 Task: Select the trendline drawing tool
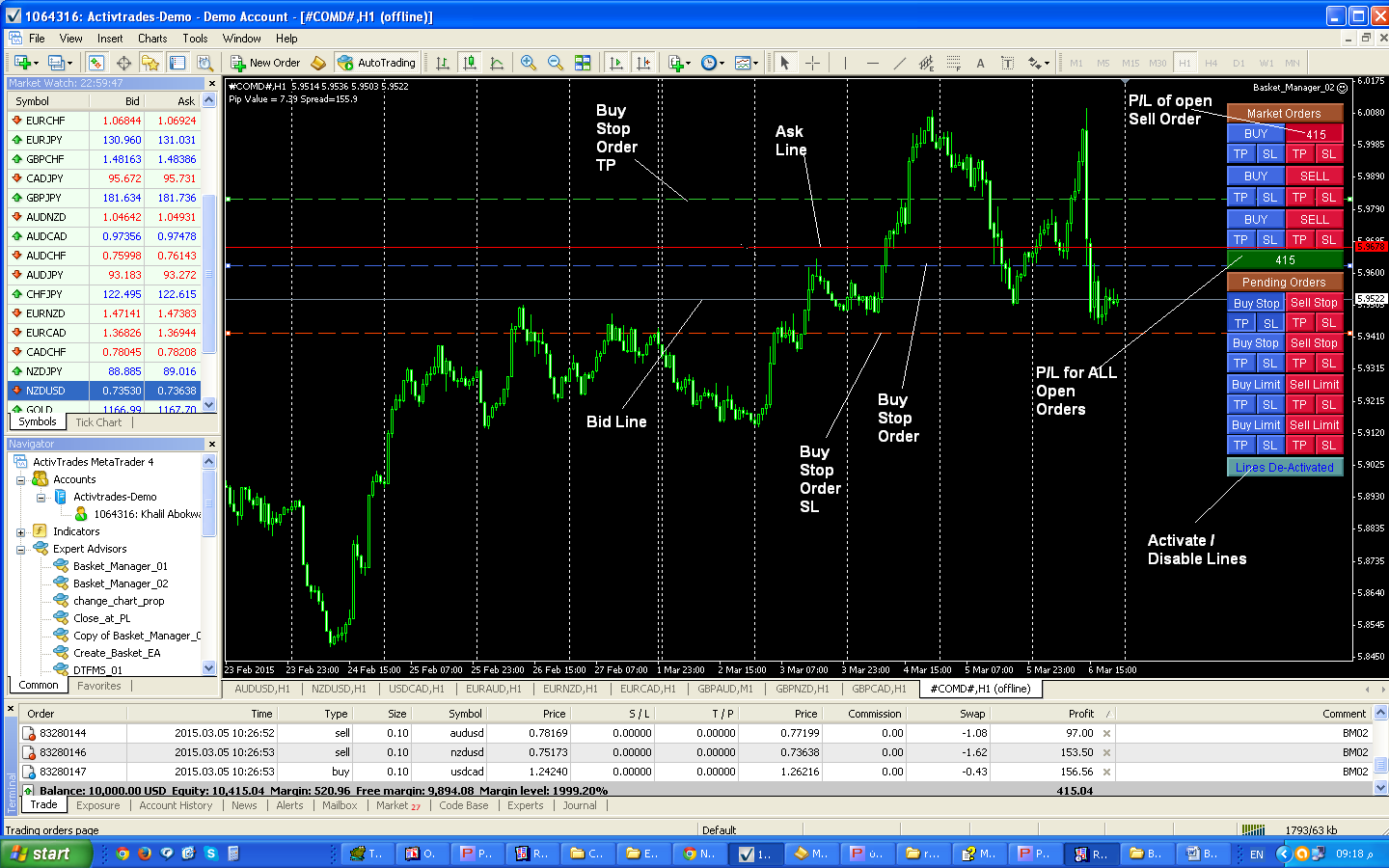[x=899, y=63]
